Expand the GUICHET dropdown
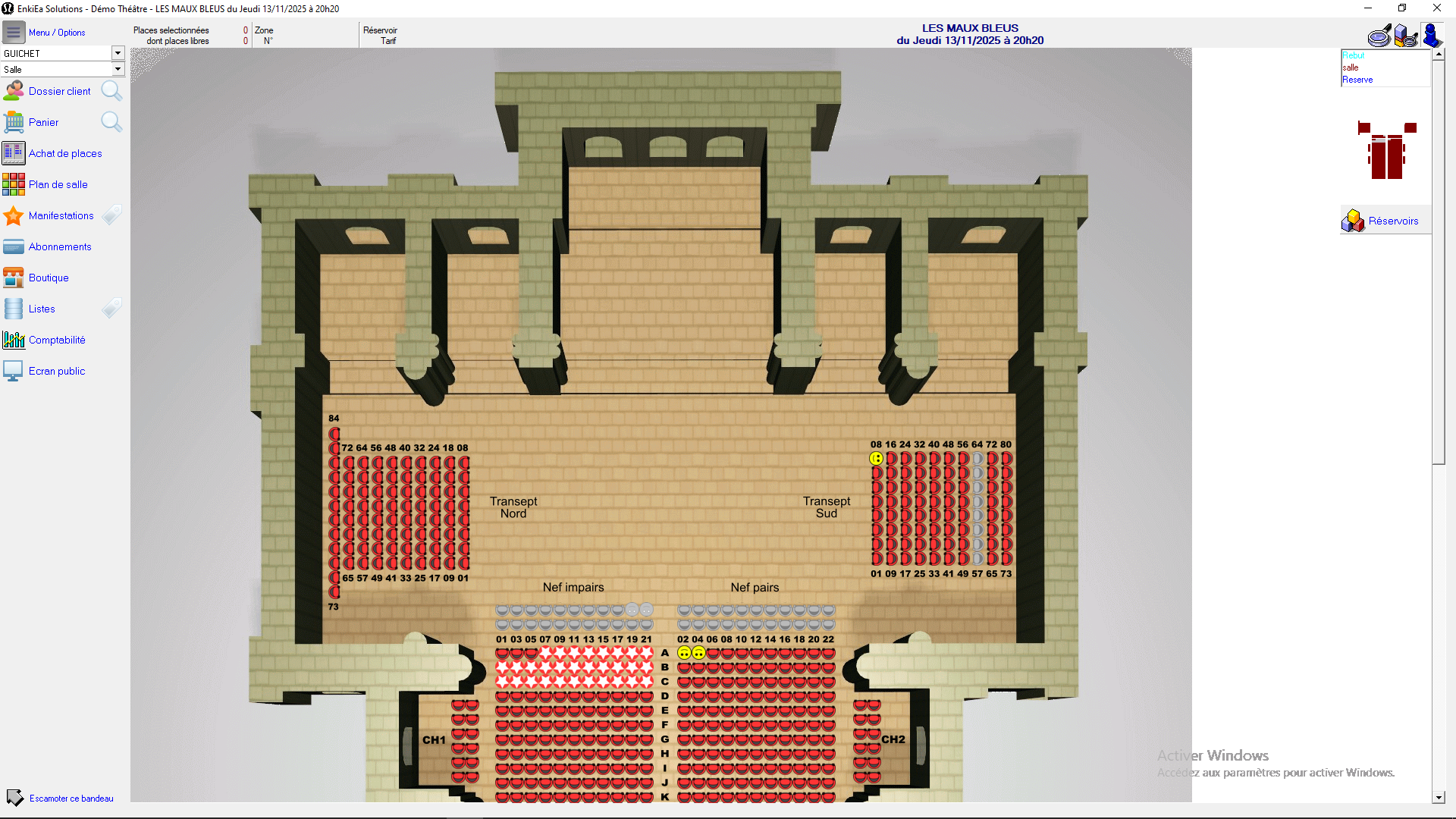The height and width of the screenshot is (819, 1456). (118, 53)
